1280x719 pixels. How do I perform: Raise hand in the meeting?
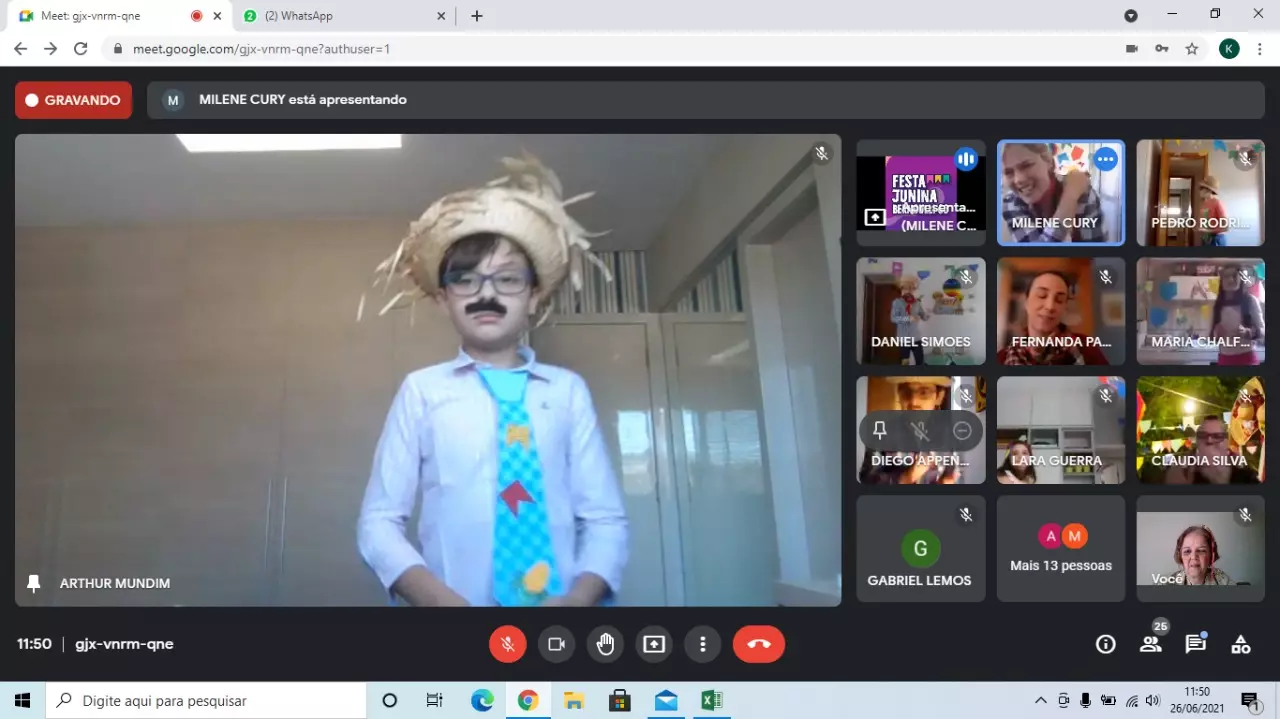pyautogui.click(x=605, y=644)
